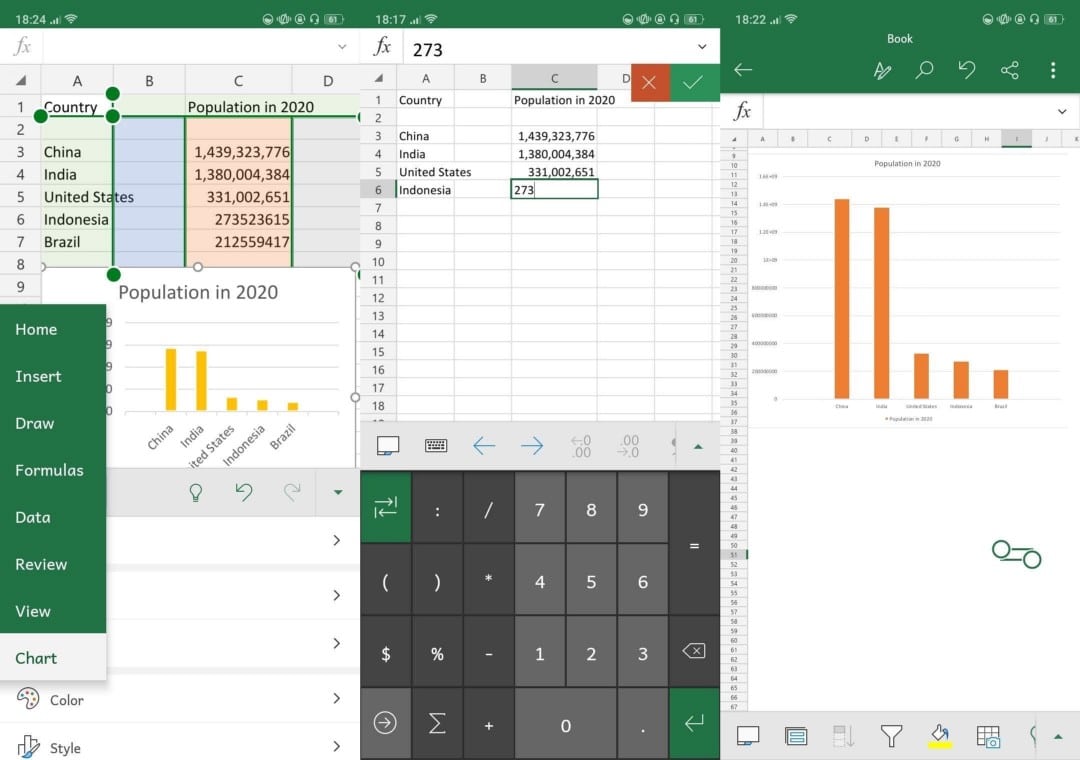This screenshot has height=760, width=1080.
Task: Collapse the ribbon with the down triangle
Action: 338,492
